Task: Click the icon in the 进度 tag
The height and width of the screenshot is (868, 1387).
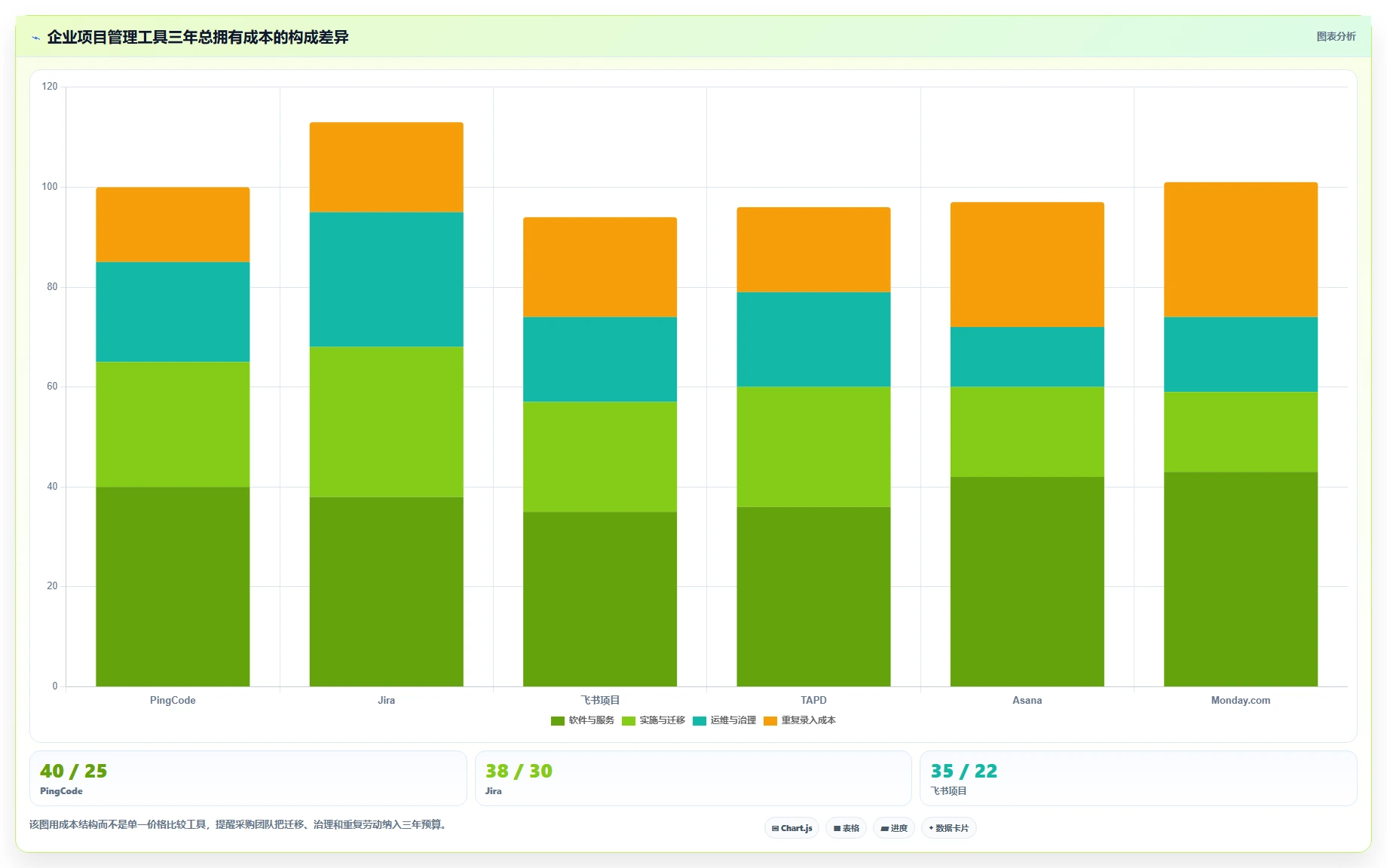Action: (x=884, y=828)
